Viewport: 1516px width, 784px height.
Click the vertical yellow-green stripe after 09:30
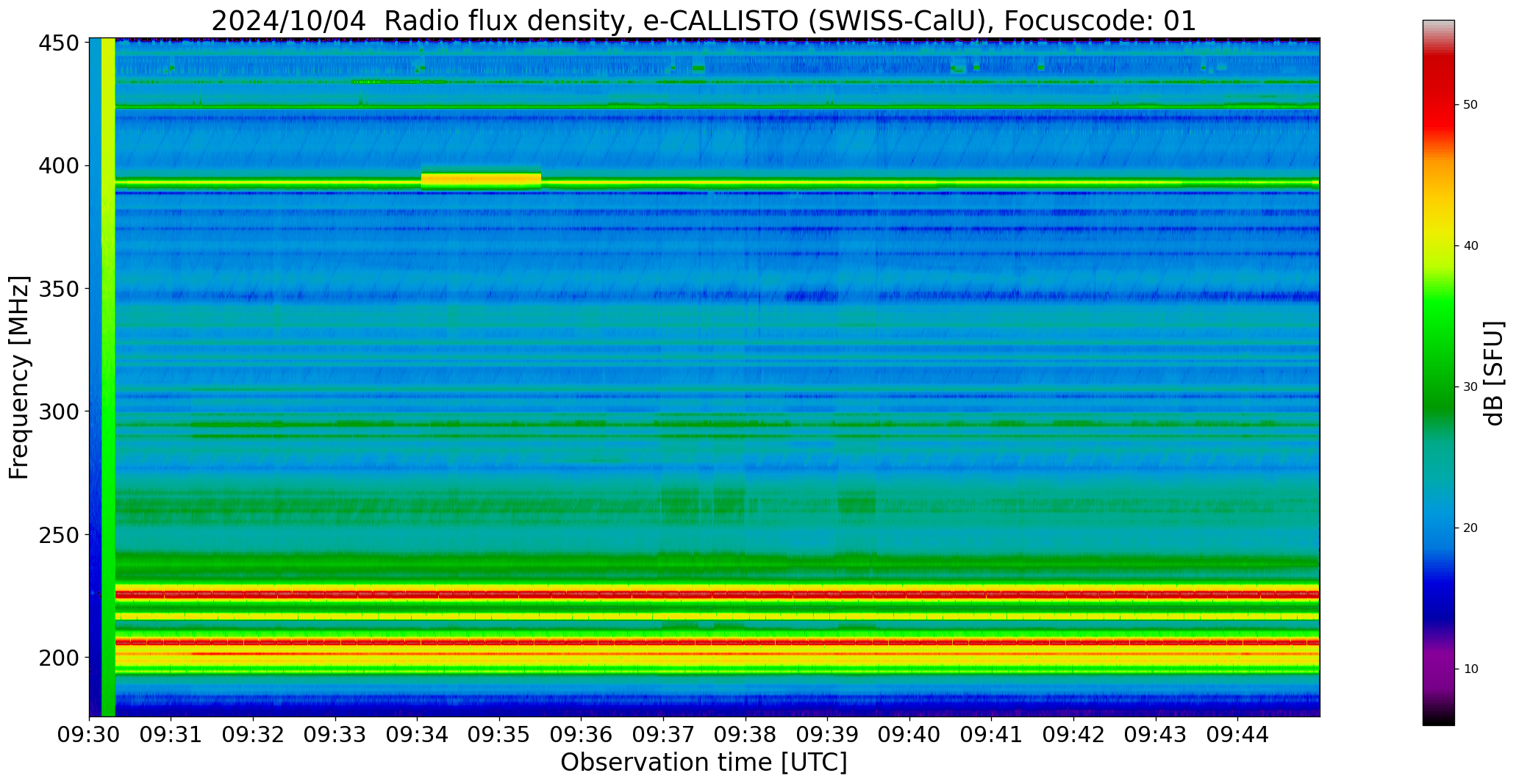[x=108, y=377]
